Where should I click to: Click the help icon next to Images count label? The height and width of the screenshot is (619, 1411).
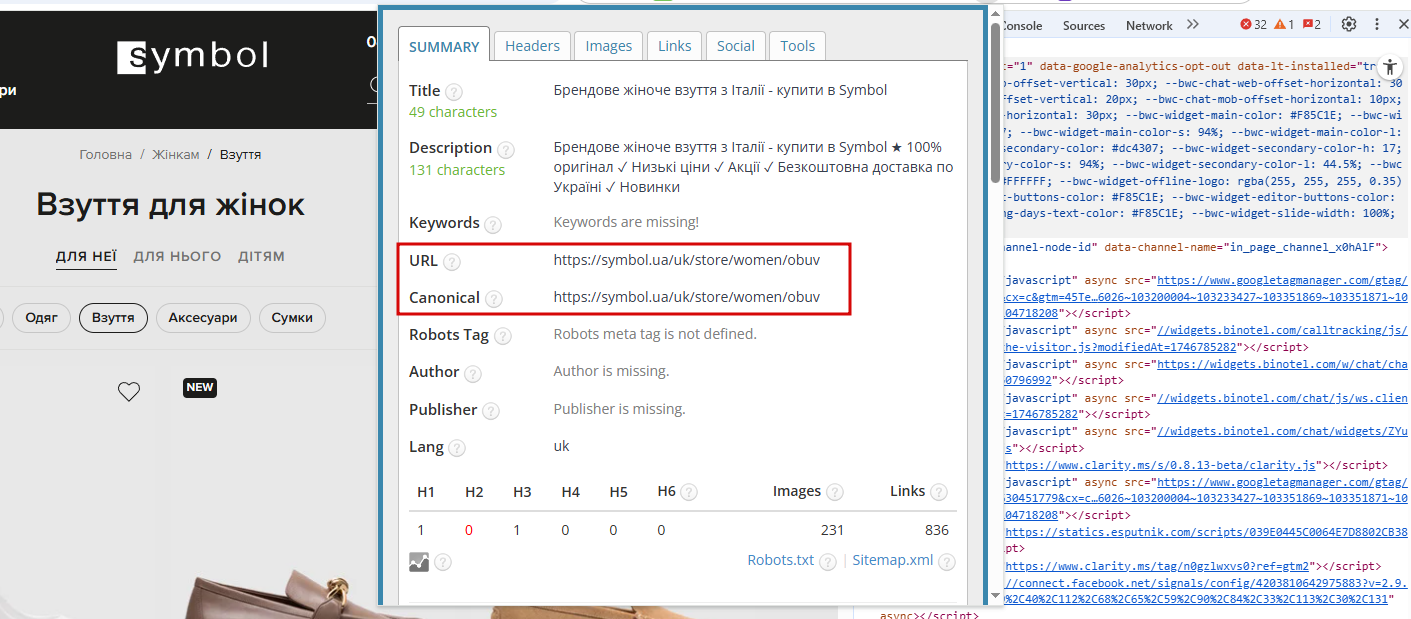pos(835,493)
